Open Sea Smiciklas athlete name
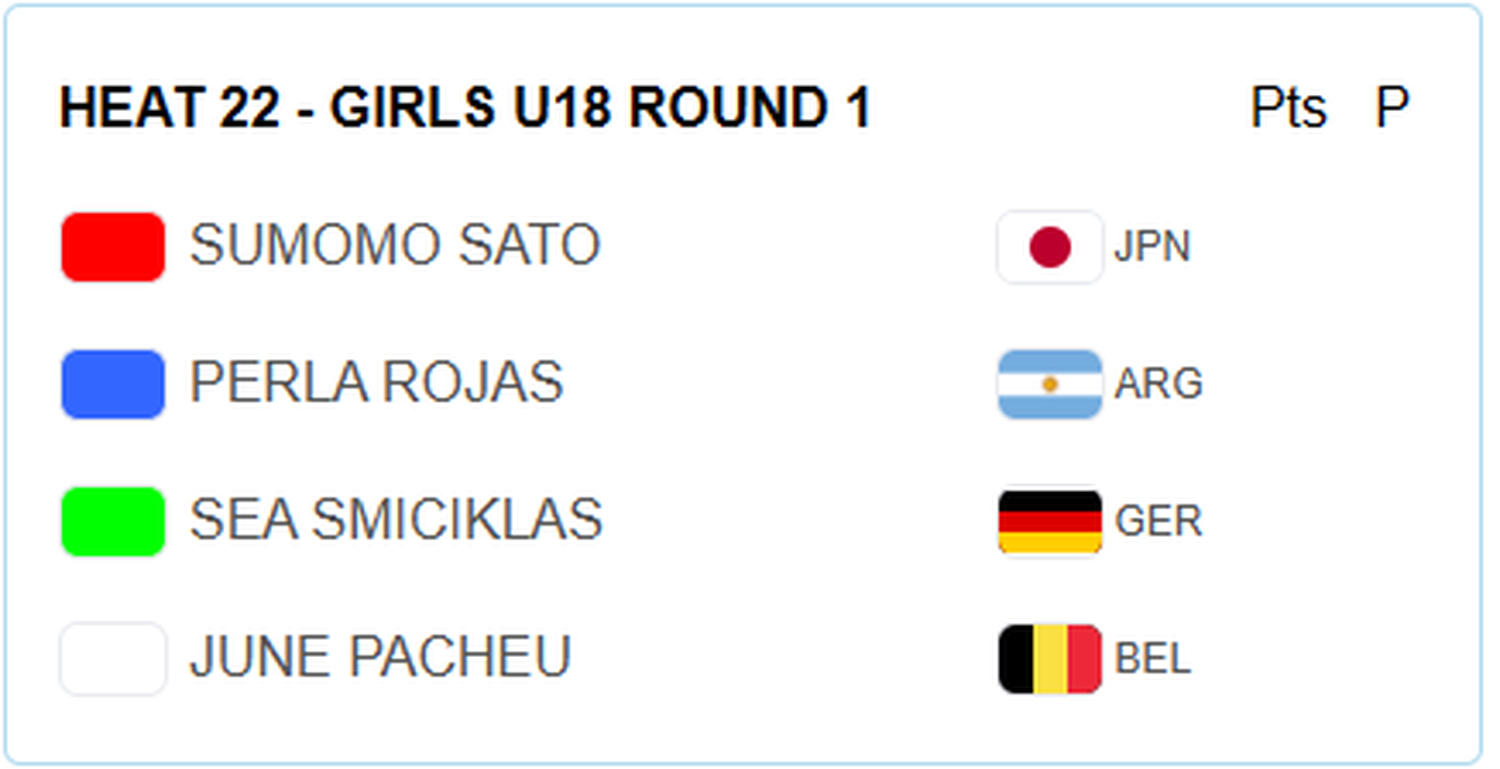 coord(396,519)
